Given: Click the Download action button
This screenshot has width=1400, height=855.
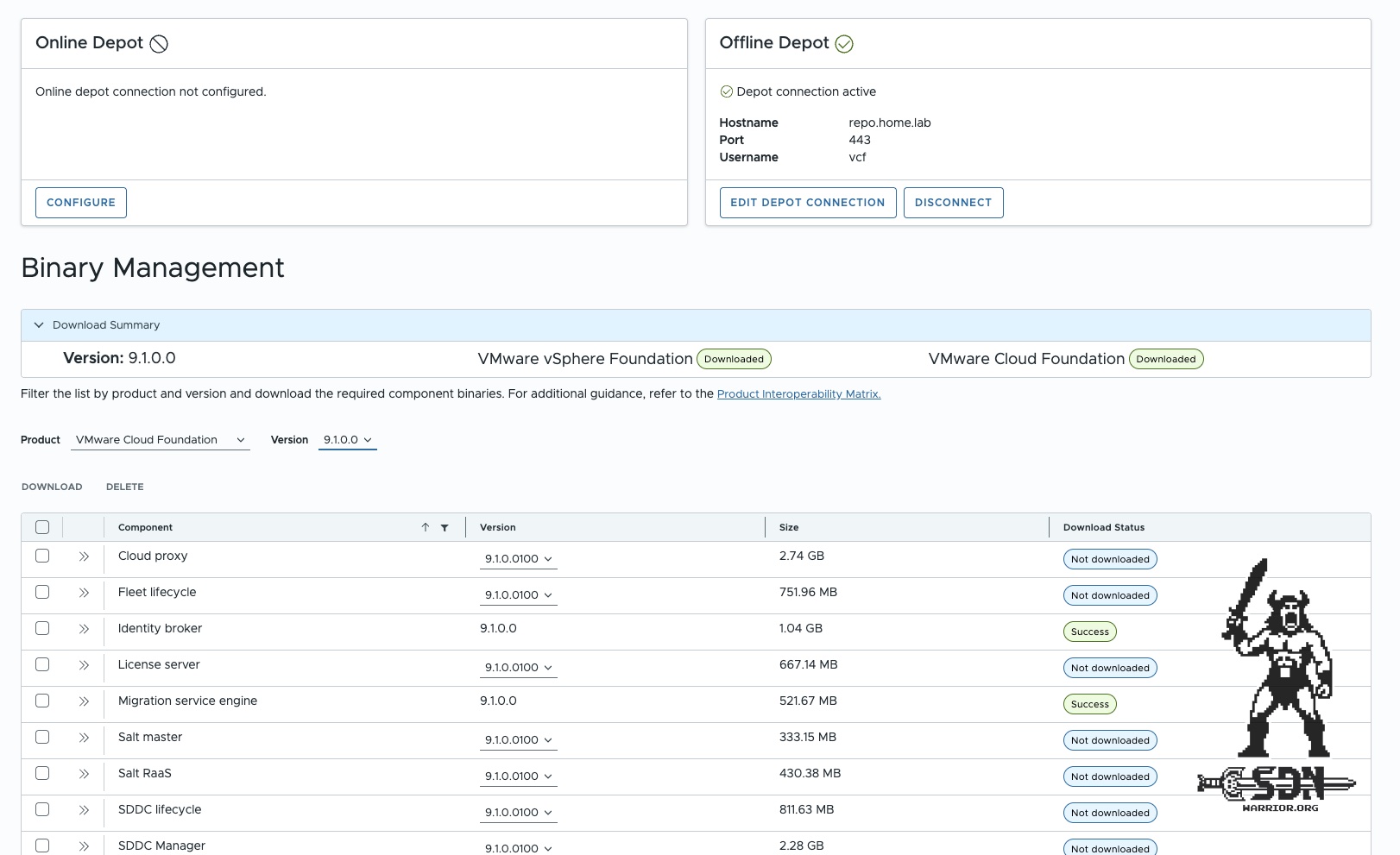Looking at the screenshot, I should pyautogui.click(x=52, y=487).
